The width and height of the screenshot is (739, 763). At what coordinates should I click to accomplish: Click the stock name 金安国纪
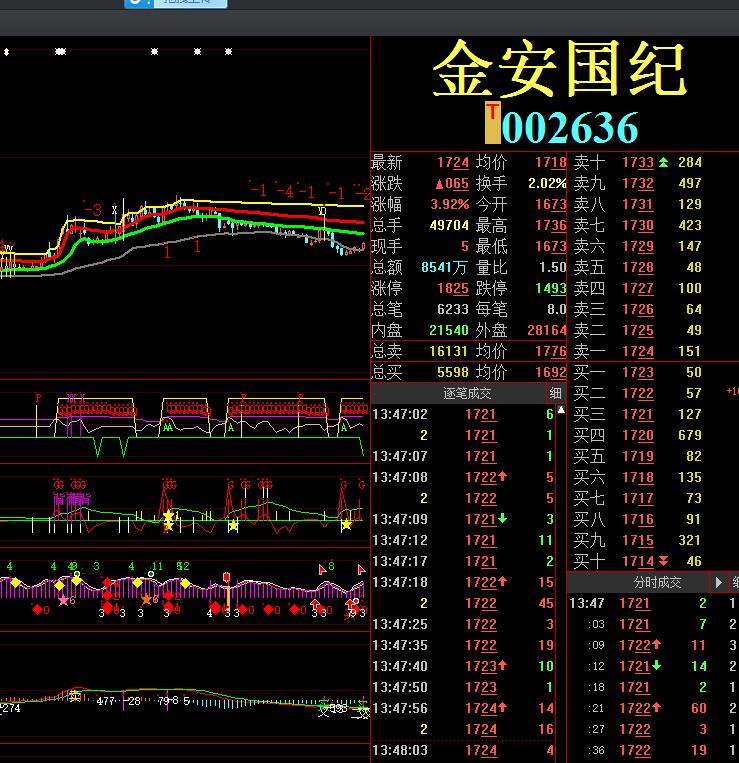(559, 69)
